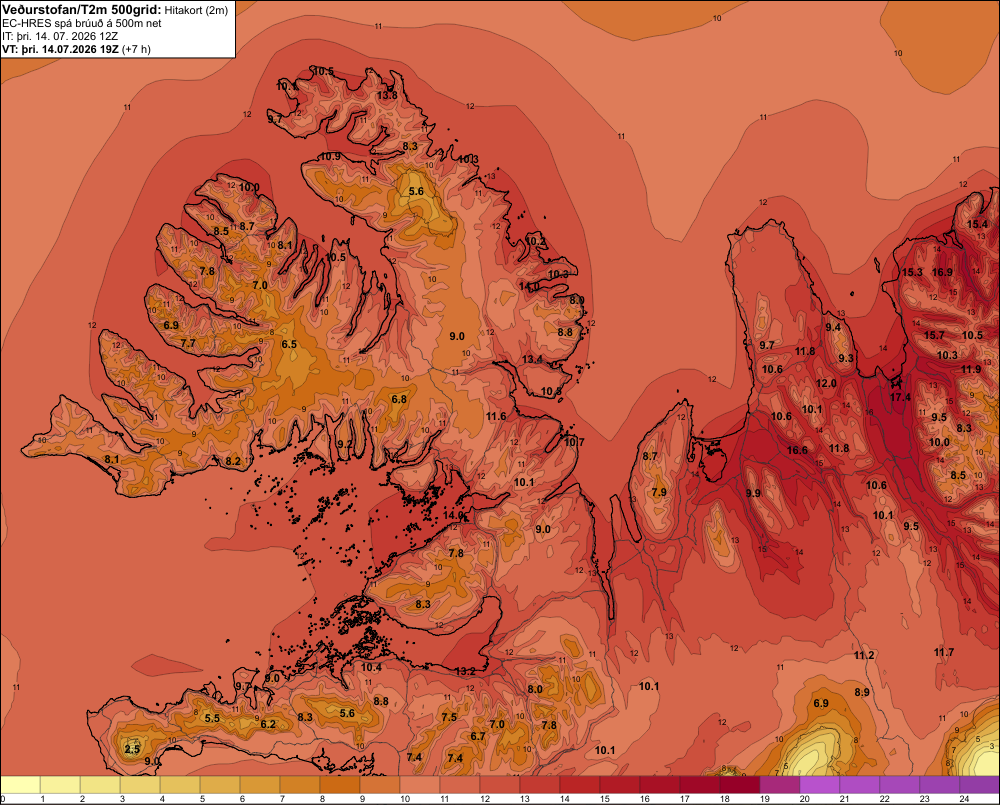Click the 6.2 temperature value
The width and height of the screenshot is (1000, 805).
(268, 724)
